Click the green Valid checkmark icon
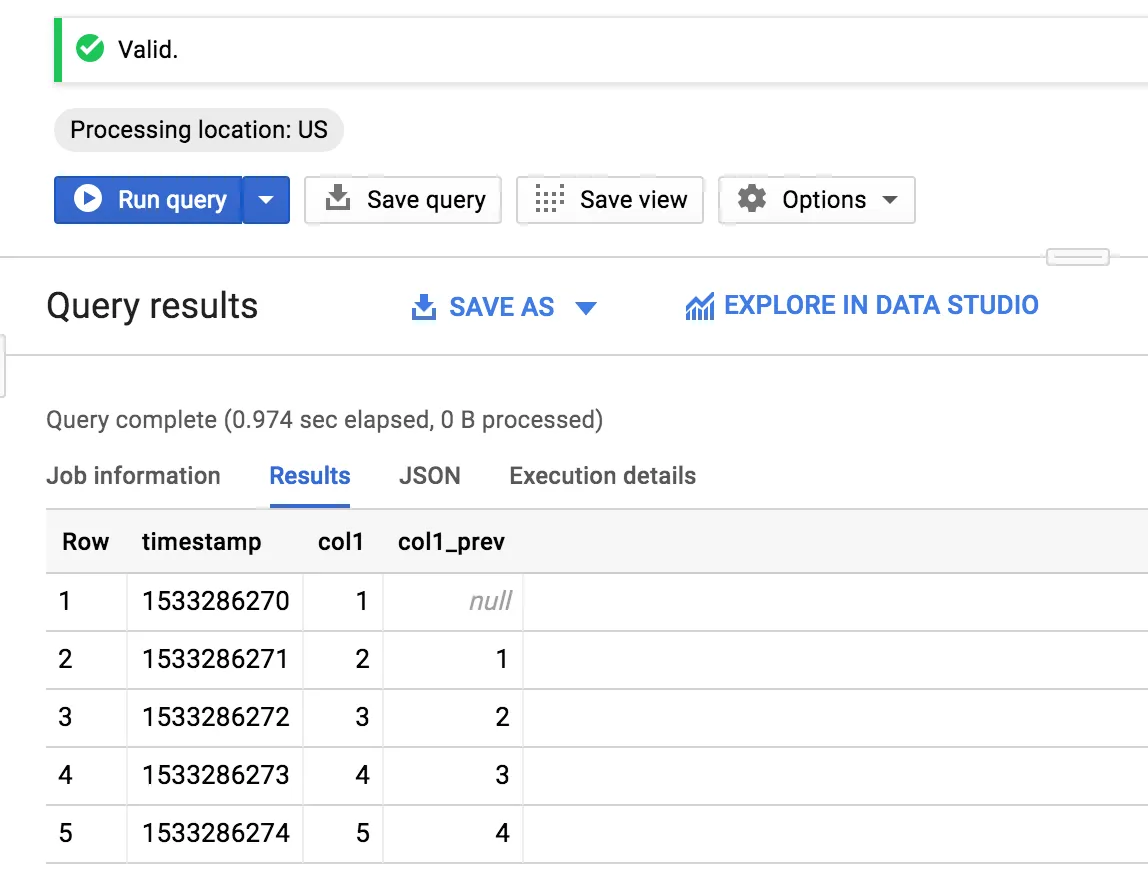 [x=91, y=48]
